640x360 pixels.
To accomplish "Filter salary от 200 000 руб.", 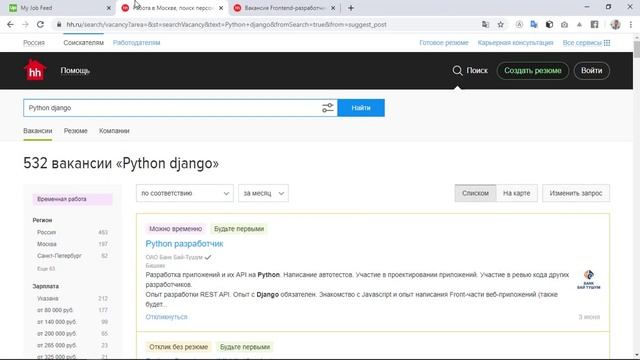I will pyautogui.click(x=56, y=334).
